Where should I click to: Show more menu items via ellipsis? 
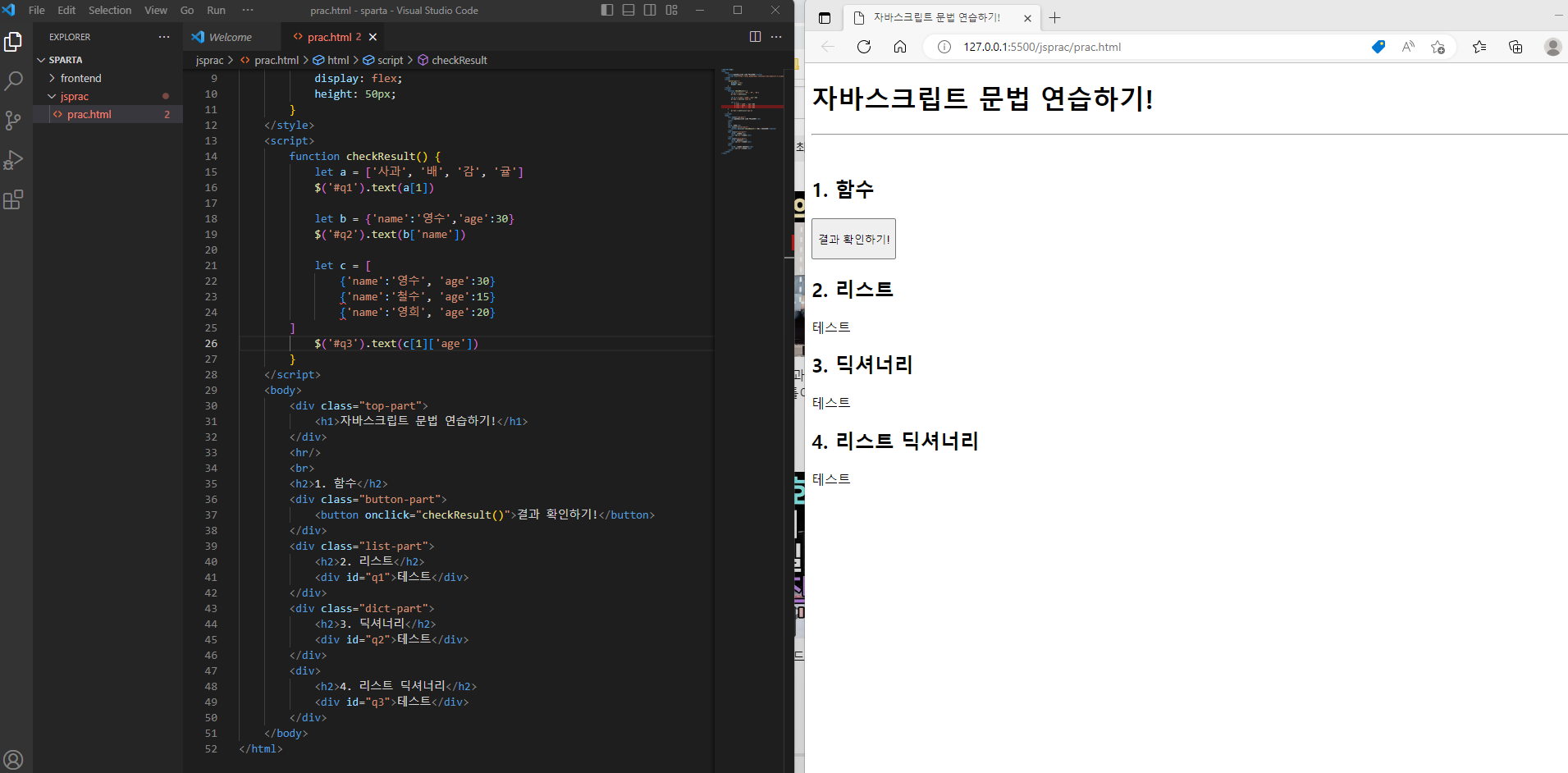tap(248, 10)
